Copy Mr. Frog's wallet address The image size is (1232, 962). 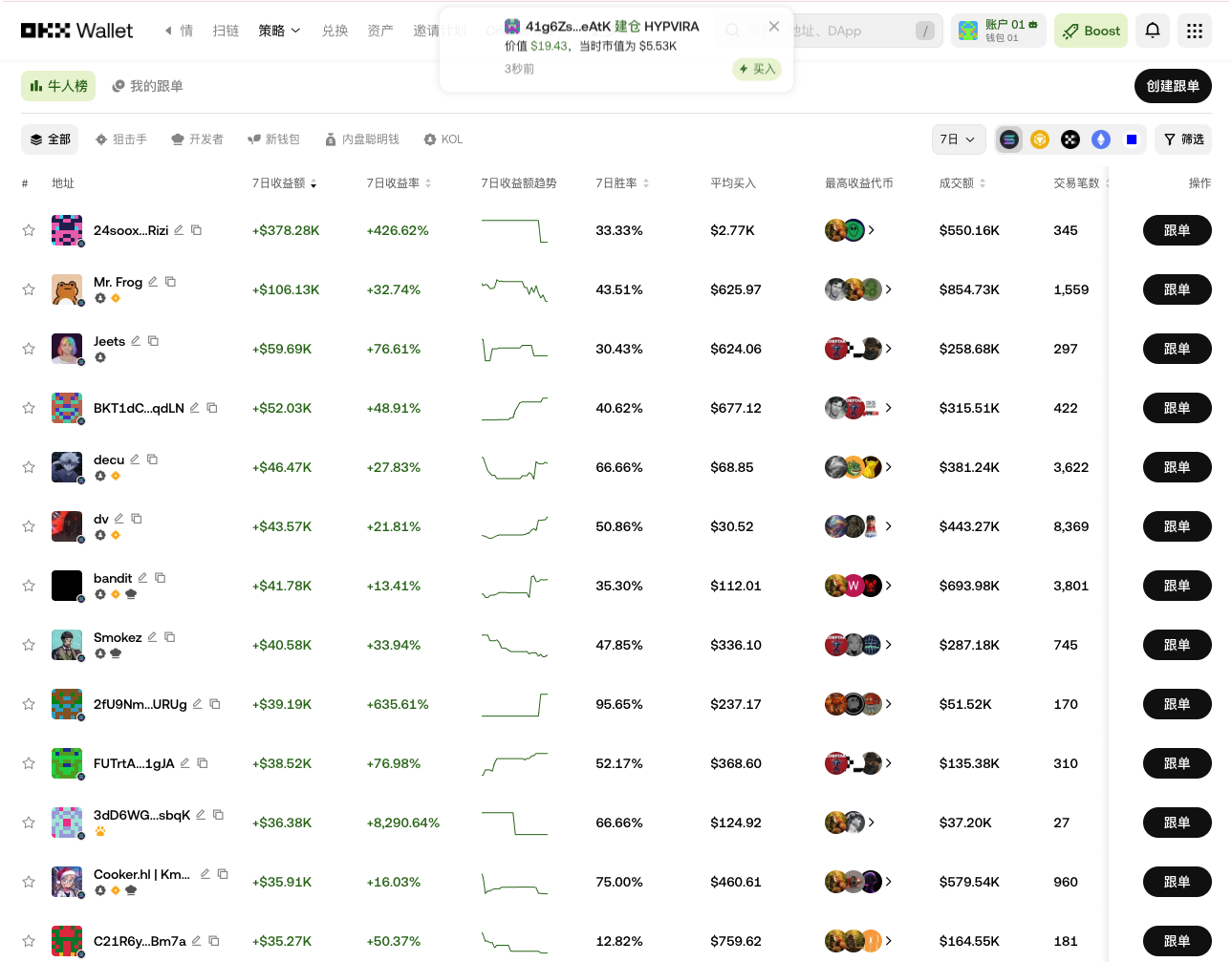(x=172, y=281)
